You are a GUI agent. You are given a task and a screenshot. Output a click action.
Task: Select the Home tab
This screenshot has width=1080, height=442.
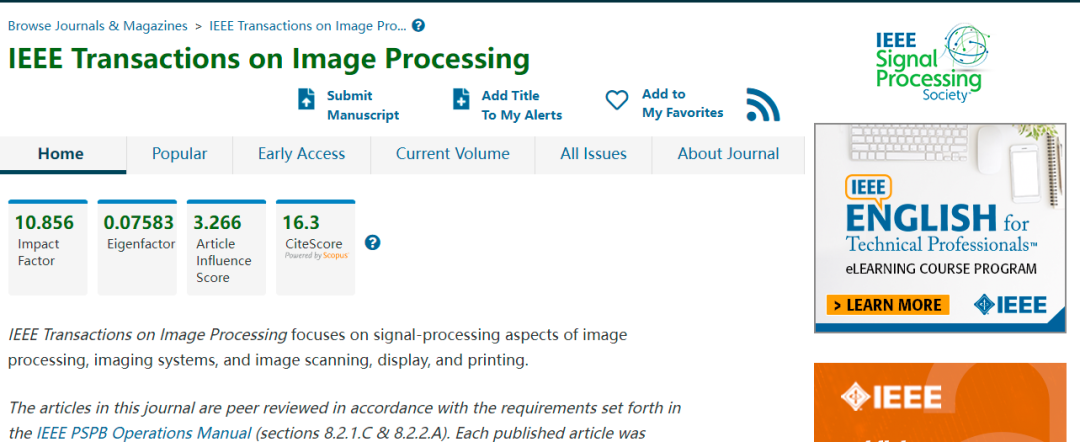coord(61,154)
